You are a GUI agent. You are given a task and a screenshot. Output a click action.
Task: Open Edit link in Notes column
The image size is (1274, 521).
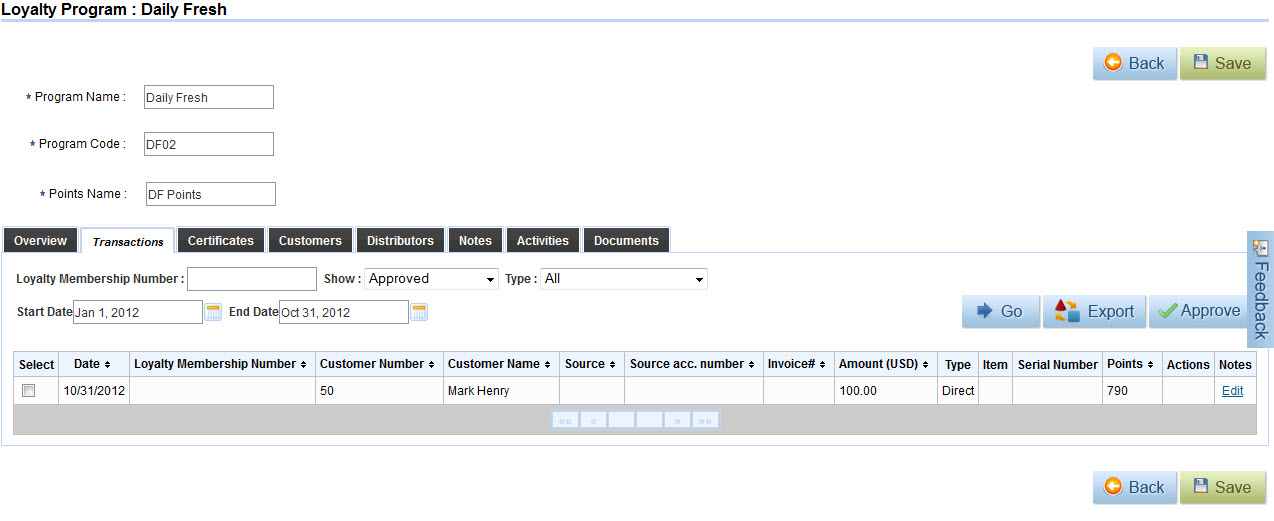[1232, 391]
